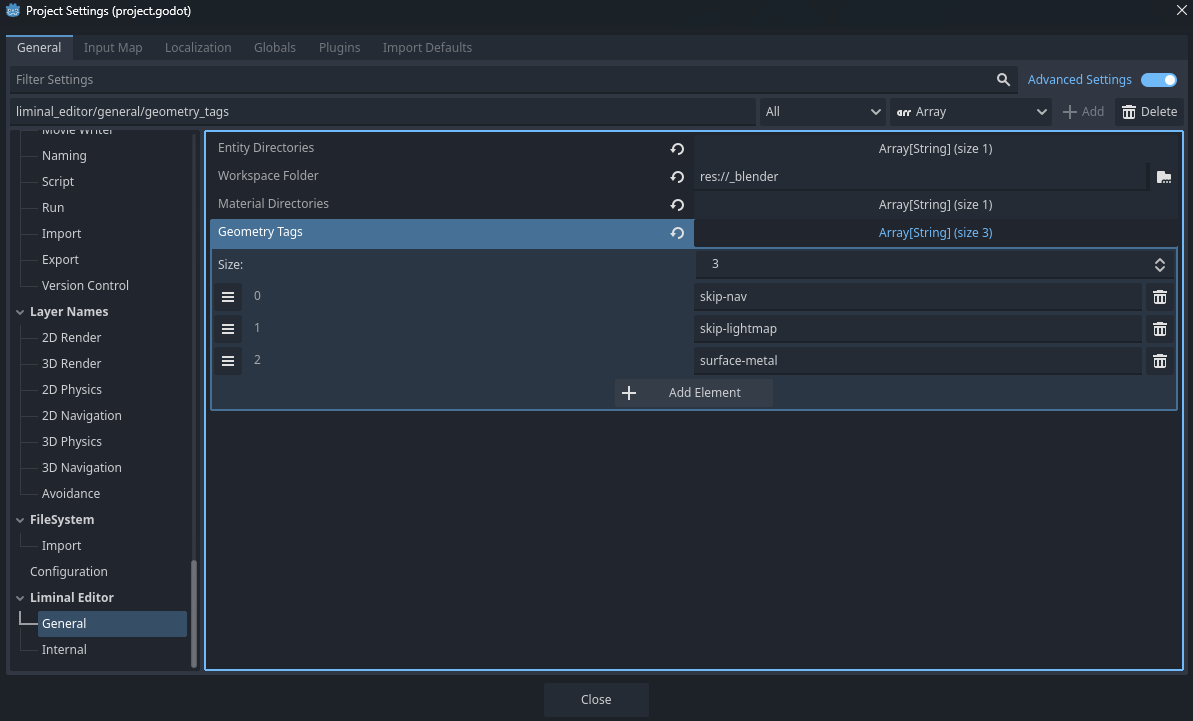Delete the surface-metal array element
This screenshot has height=721, width=1193.
(x=1160, y=361)
